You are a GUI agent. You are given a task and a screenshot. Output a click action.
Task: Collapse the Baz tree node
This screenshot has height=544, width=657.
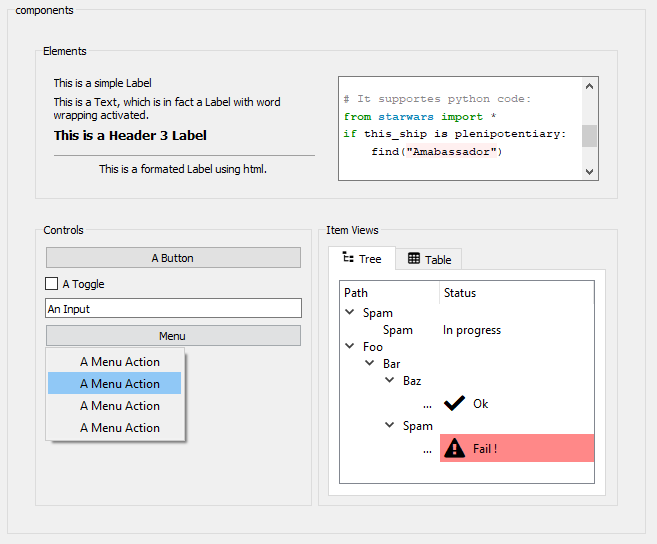(390, 381)
